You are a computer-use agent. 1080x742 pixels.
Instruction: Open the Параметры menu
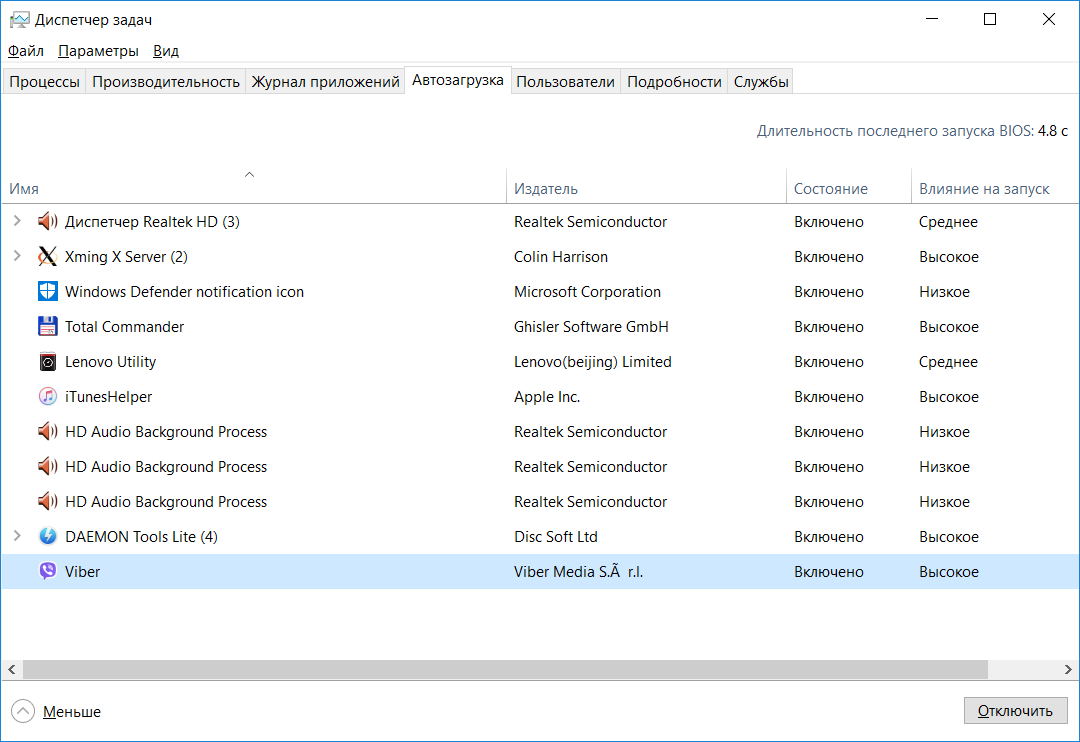[98, 51]
